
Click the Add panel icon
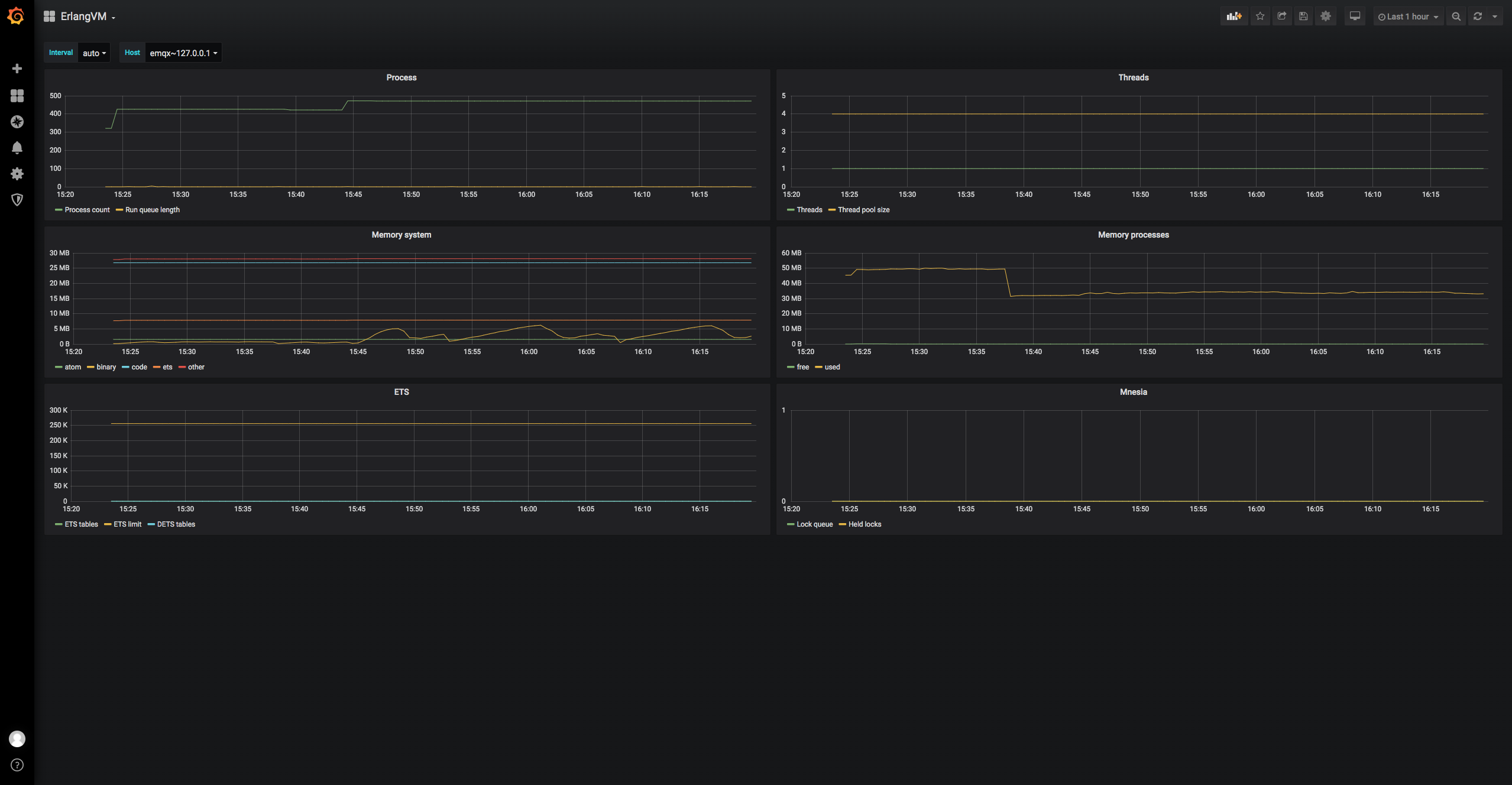click(1234, 17)
